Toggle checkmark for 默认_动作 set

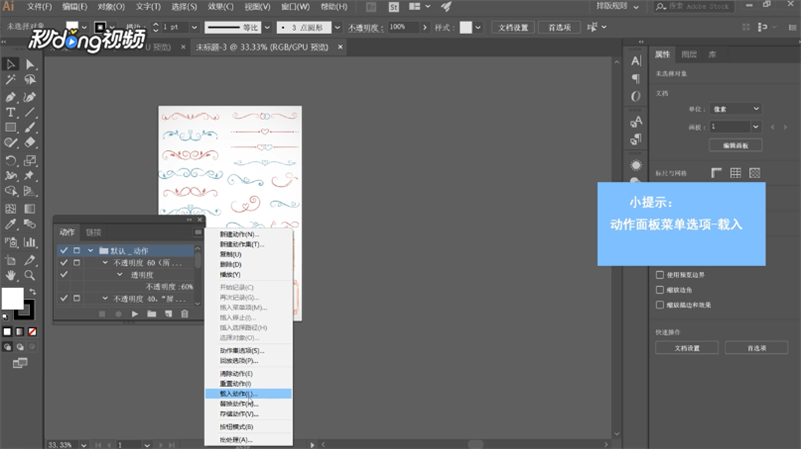(x=64, y=250)
